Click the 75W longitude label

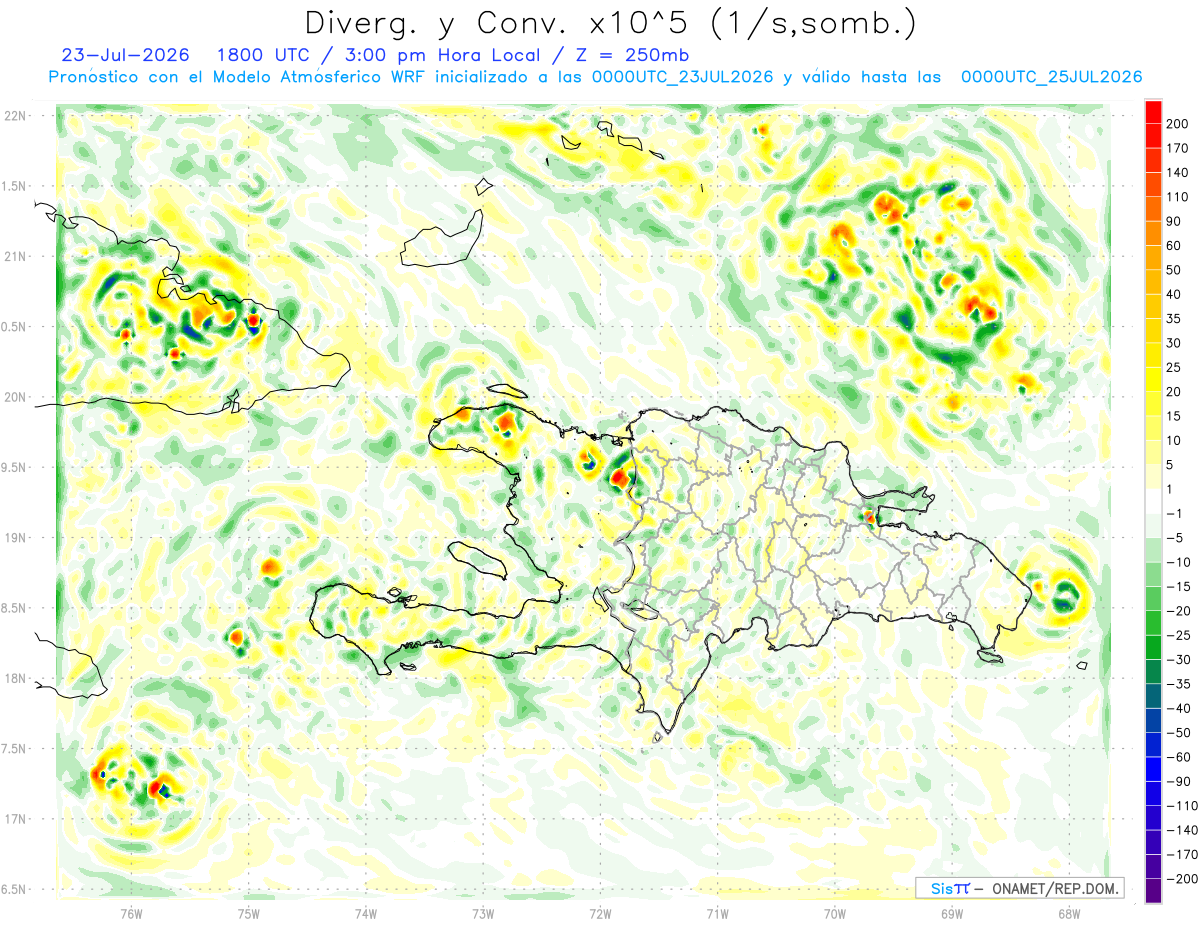248,913
